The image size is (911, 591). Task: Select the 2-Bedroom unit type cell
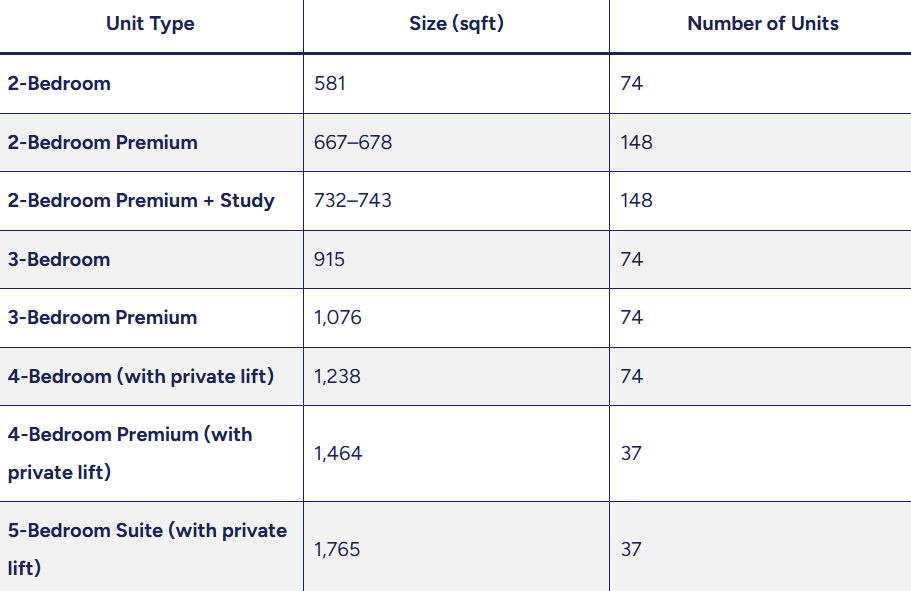(59, 83)
